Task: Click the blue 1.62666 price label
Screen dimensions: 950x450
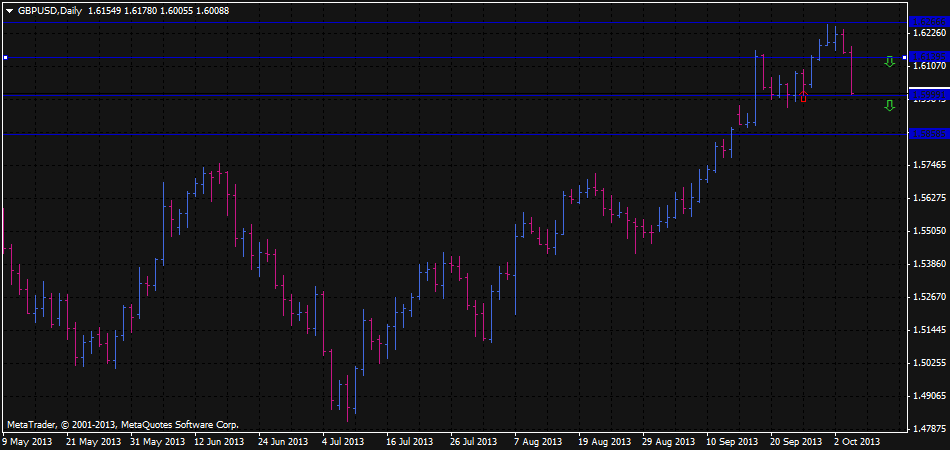Action: click(x=929, y=21)
